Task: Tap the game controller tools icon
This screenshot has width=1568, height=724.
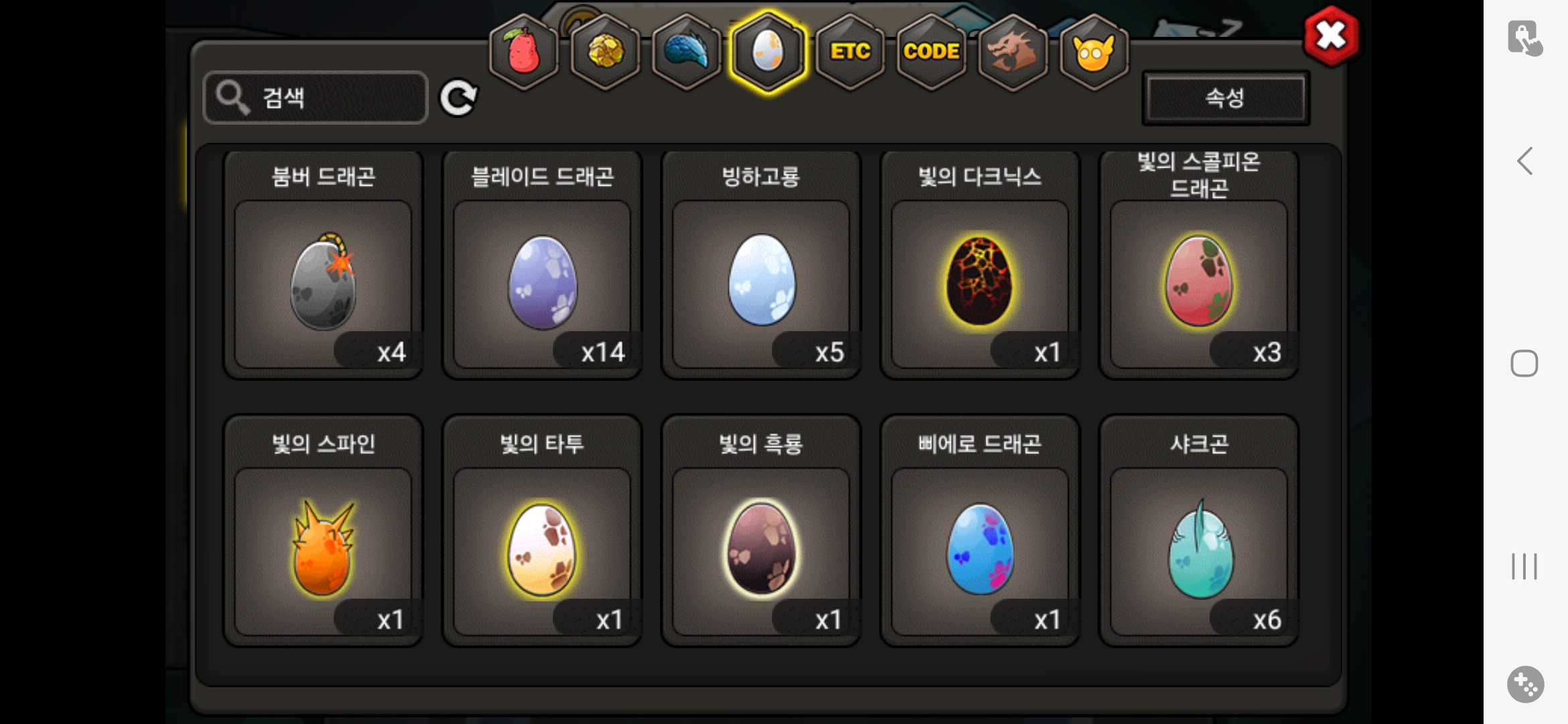Action: point(1525,684)
